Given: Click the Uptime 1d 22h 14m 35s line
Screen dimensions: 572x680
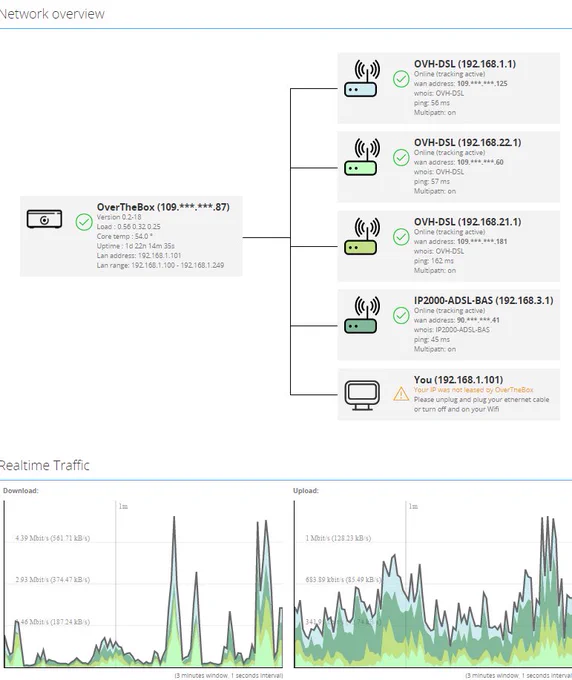Looking at the screenshot, I should 136,246.
